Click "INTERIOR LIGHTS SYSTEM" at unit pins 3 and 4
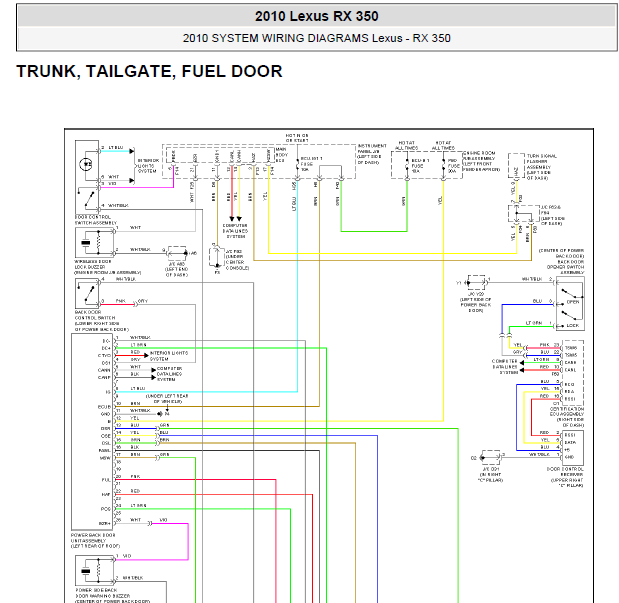Screen dimensions: 619x603 (169, 356)
